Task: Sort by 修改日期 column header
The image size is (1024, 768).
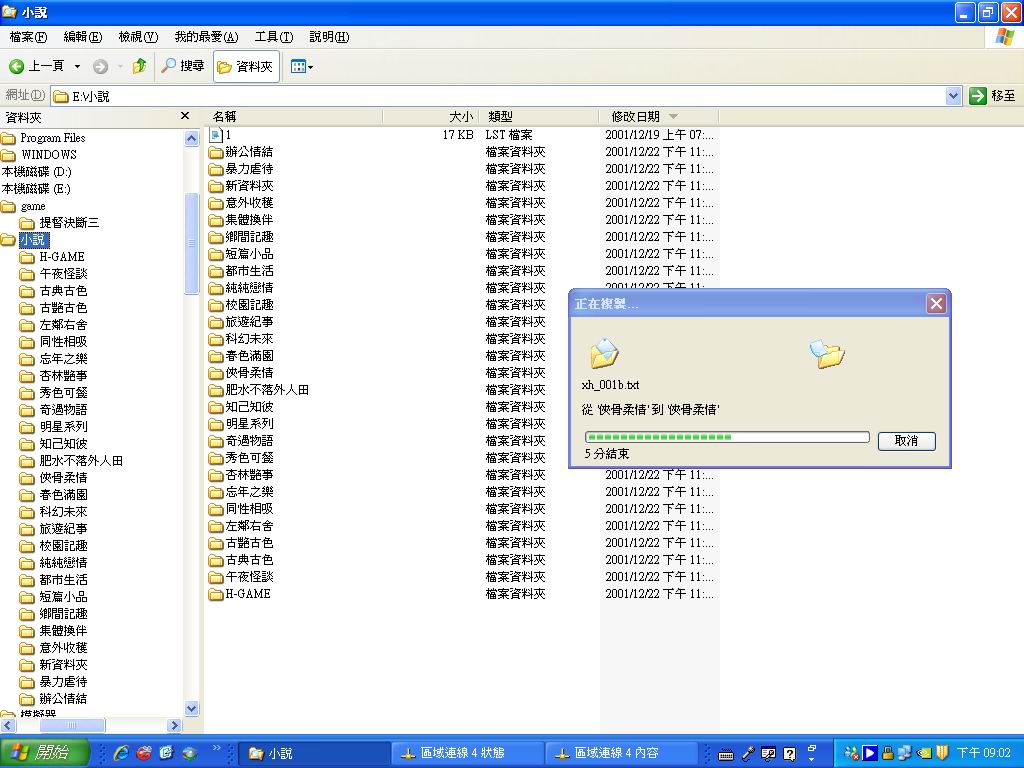Action: click(636, 117)
